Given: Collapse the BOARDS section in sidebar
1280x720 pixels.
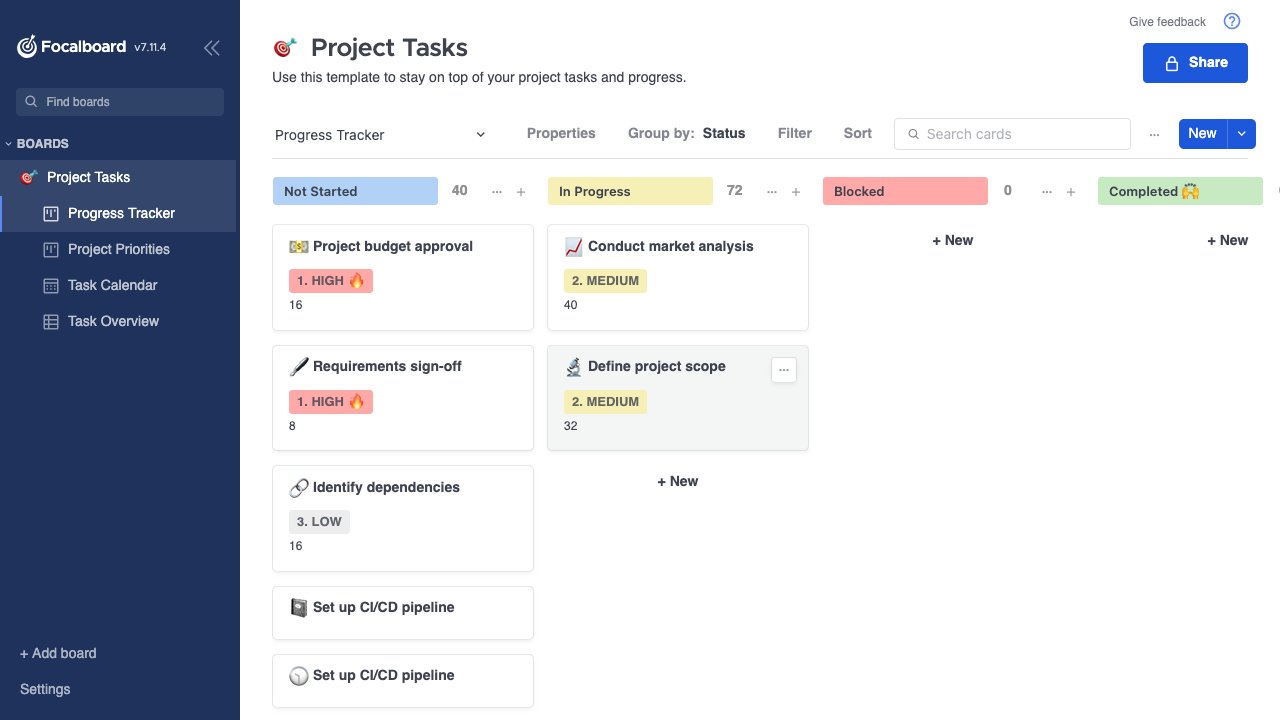Looking at the screenshot, I should 10,144.
